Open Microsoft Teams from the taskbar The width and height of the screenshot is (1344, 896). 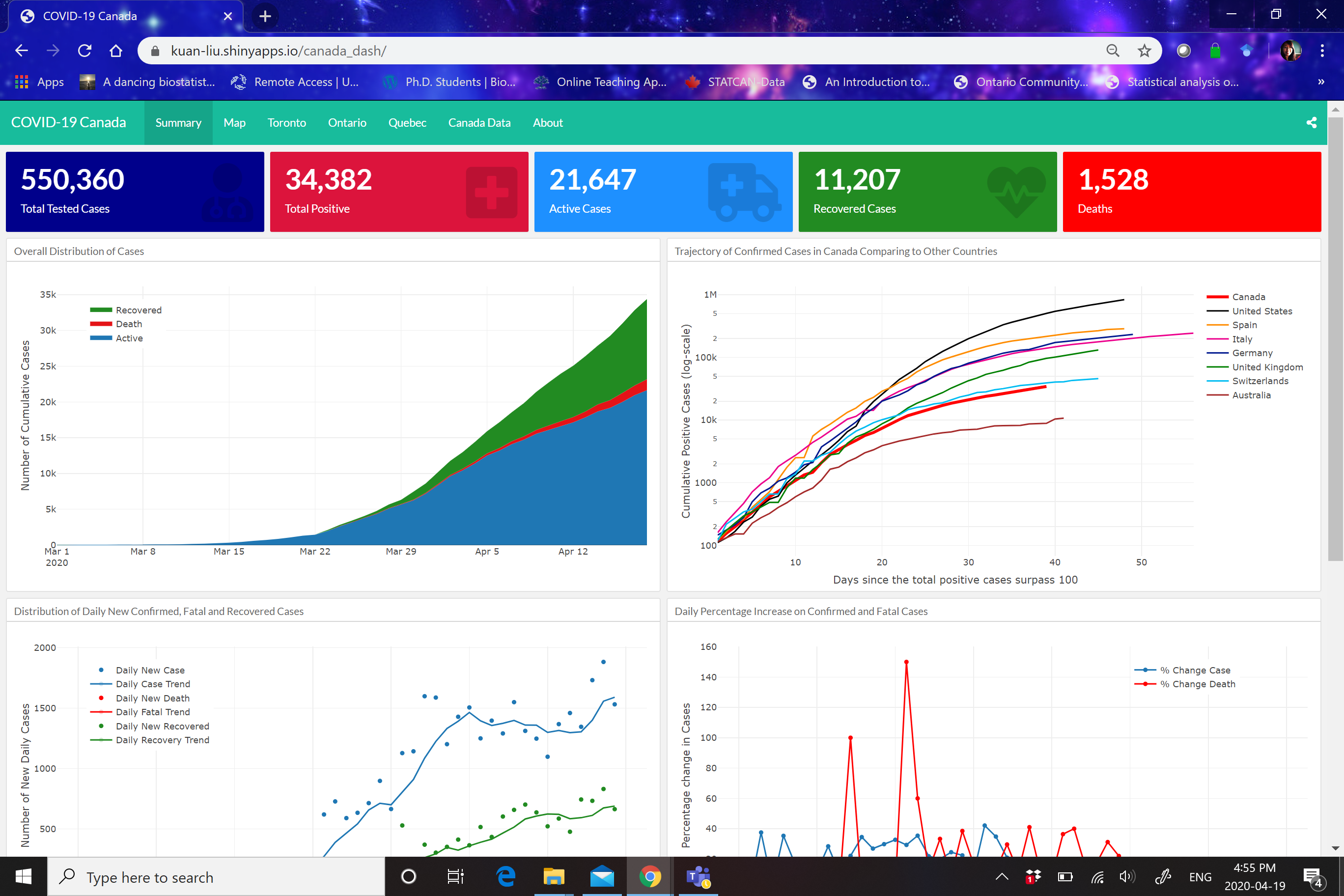coord(698,876)
